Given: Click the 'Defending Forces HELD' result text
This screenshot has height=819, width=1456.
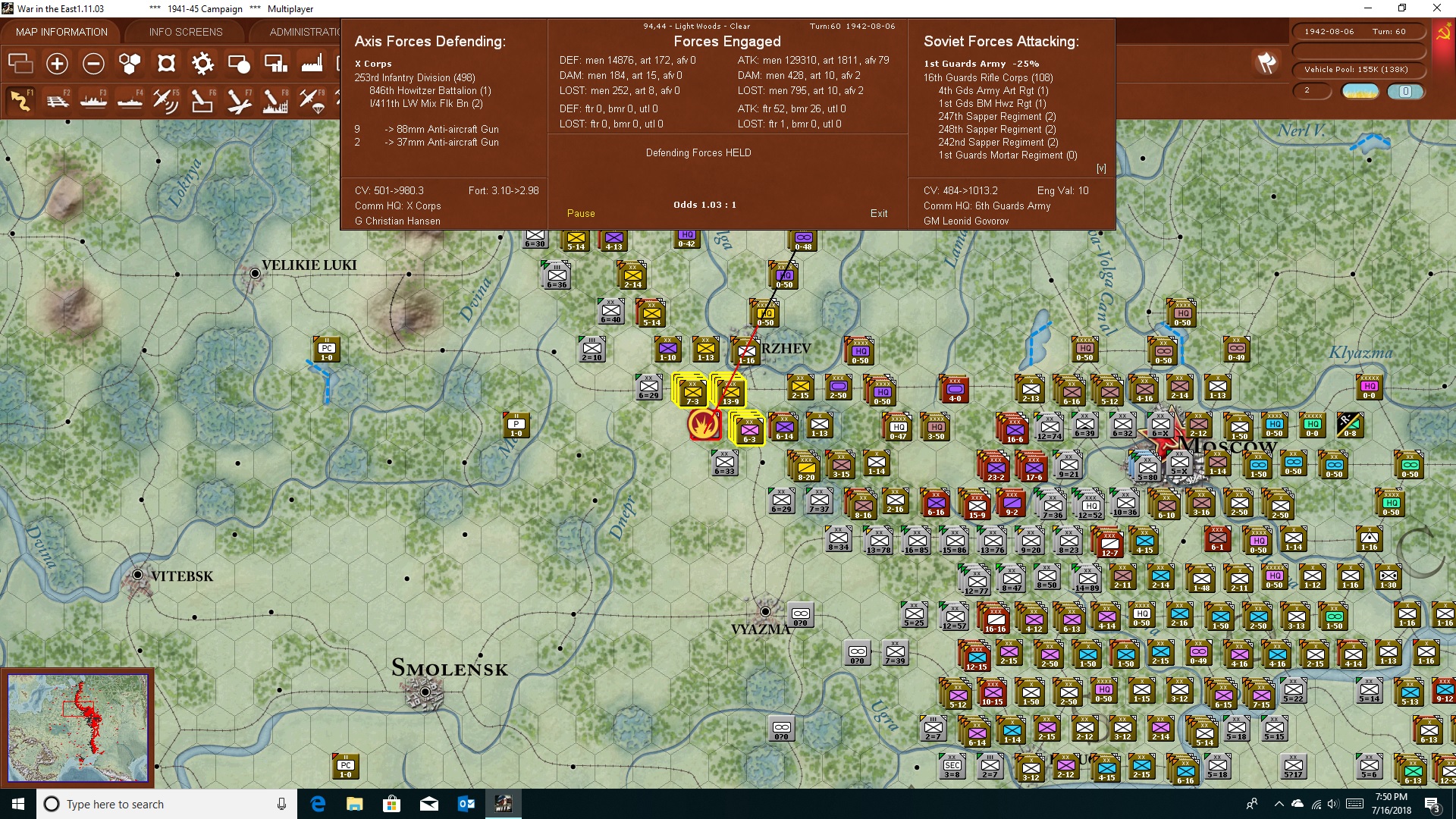Looking at the screenshot, I should (698, 152).
